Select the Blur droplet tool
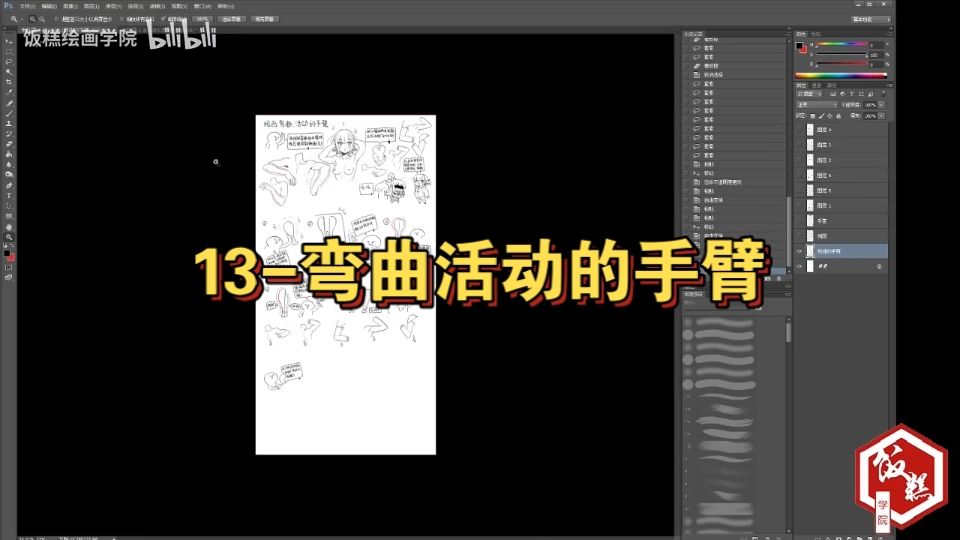The image size is (960, 540). [x=9, y=165]
